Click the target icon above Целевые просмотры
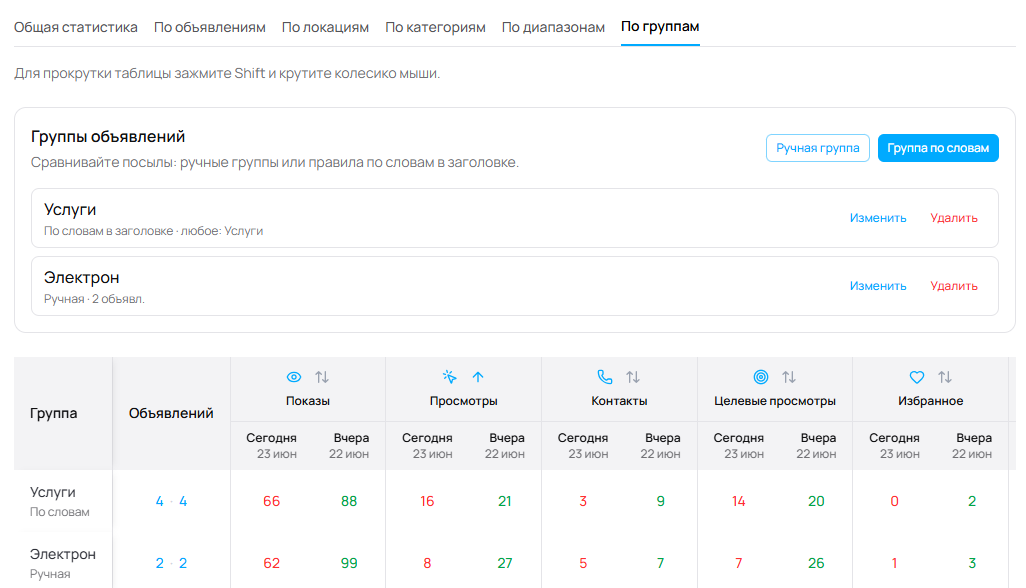Screen dimensions: 1026x588 pos(760,377)
